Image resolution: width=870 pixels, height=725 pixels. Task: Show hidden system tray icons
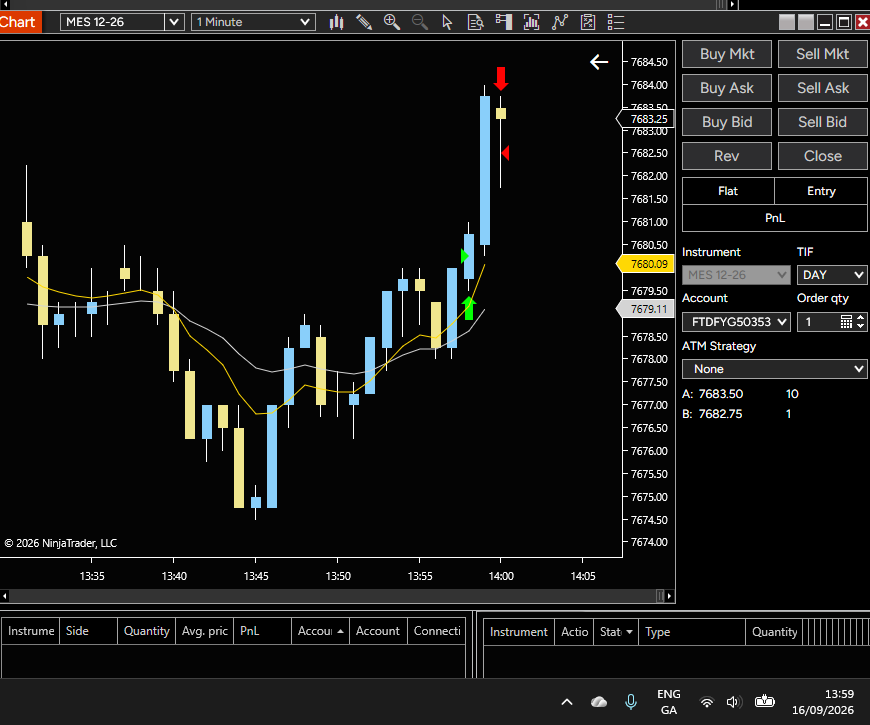(x=566, y=702)
